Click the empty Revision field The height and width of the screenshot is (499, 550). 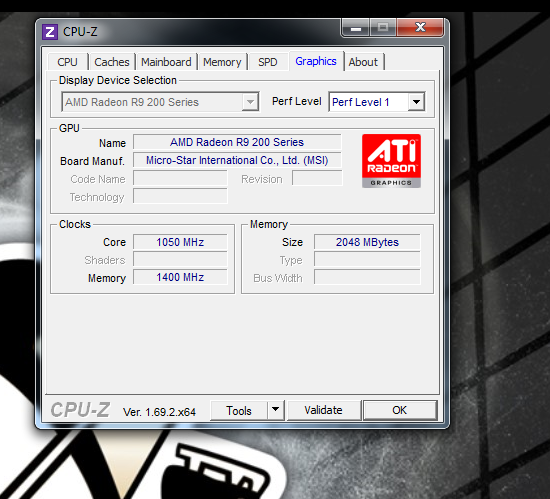click(x=317, y=178)
